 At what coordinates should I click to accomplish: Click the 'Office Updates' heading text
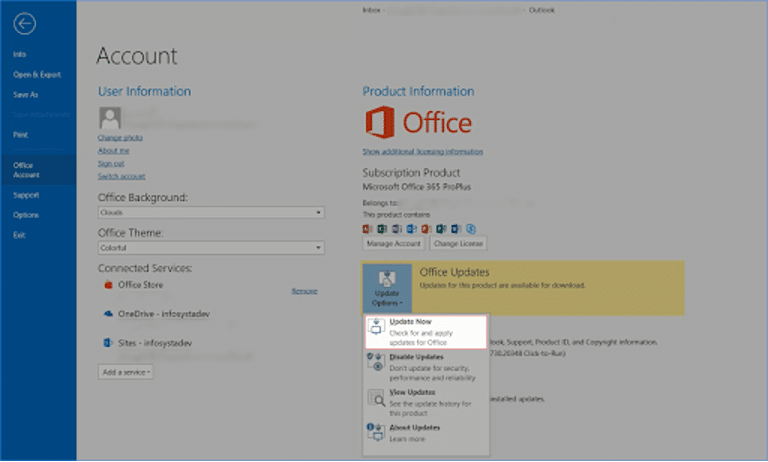pyautogui.click(x=455, y=272)
